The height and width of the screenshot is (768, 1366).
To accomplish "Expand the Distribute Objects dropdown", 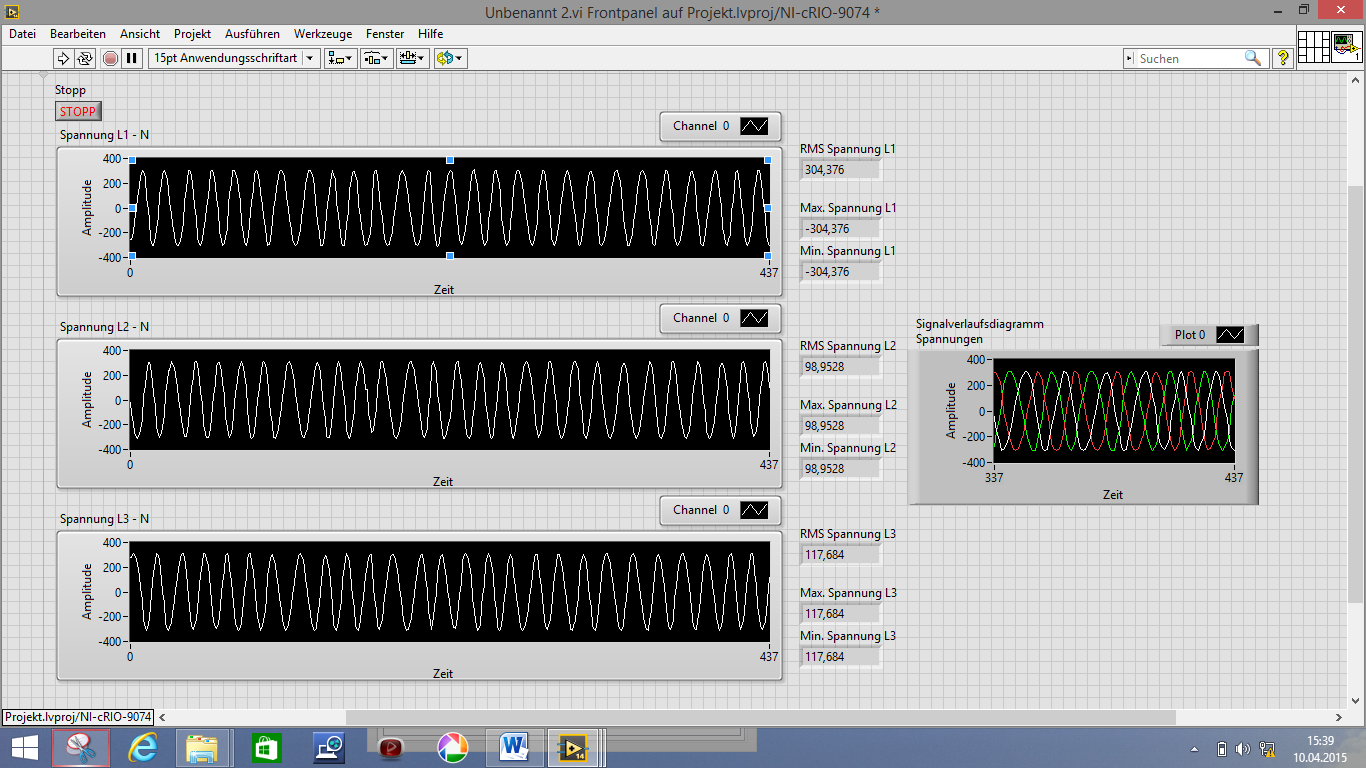I will click(377, 58).
